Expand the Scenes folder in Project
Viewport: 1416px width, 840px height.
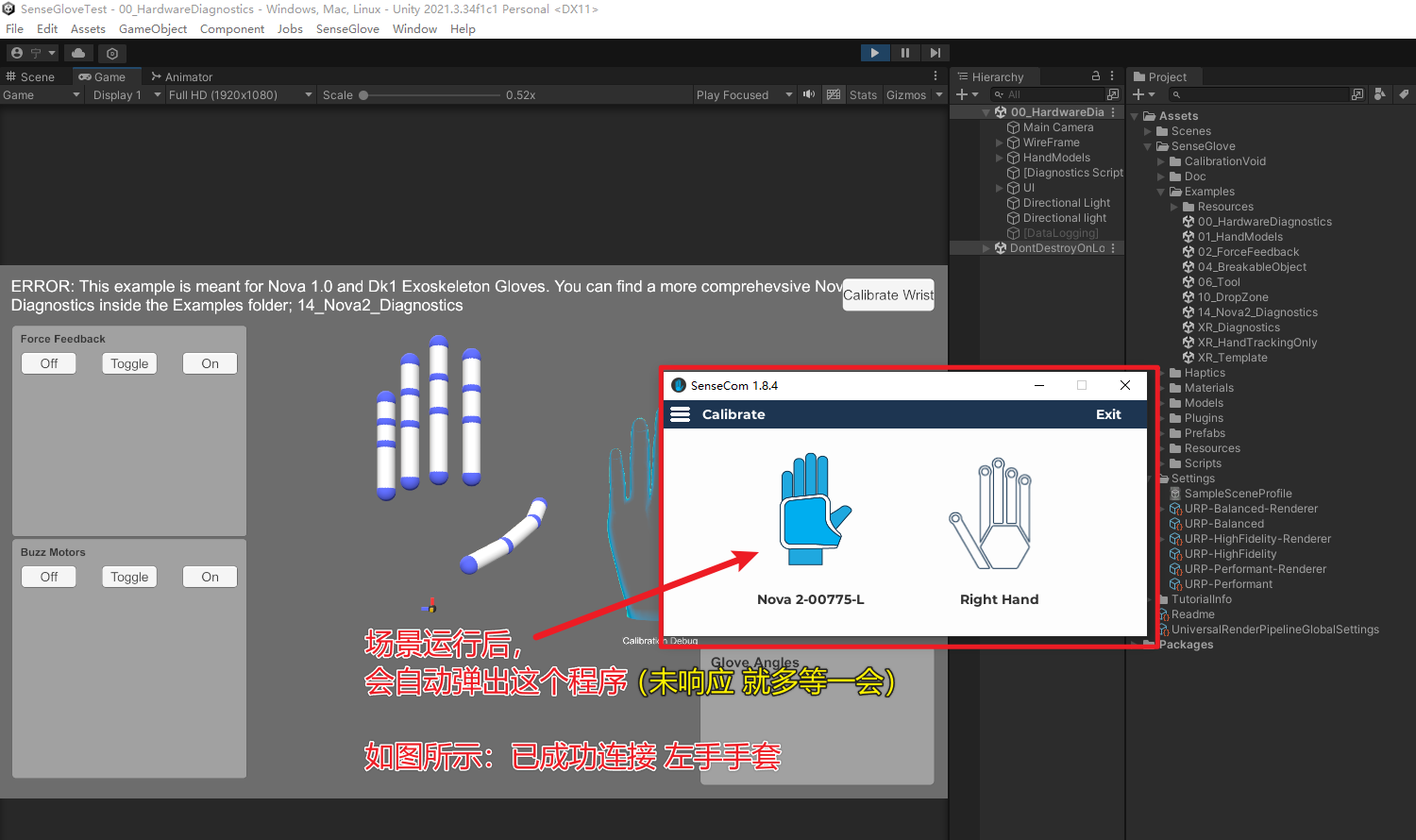[1148, 131]
